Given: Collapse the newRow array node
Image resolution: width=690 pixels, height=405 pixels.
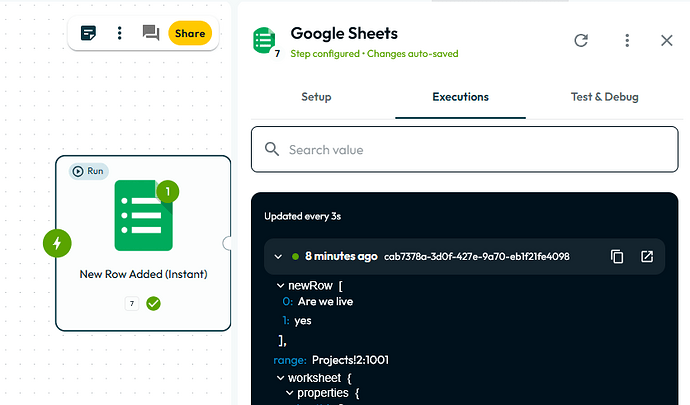Looking at the screenshot, I should [x=280, y=286].
